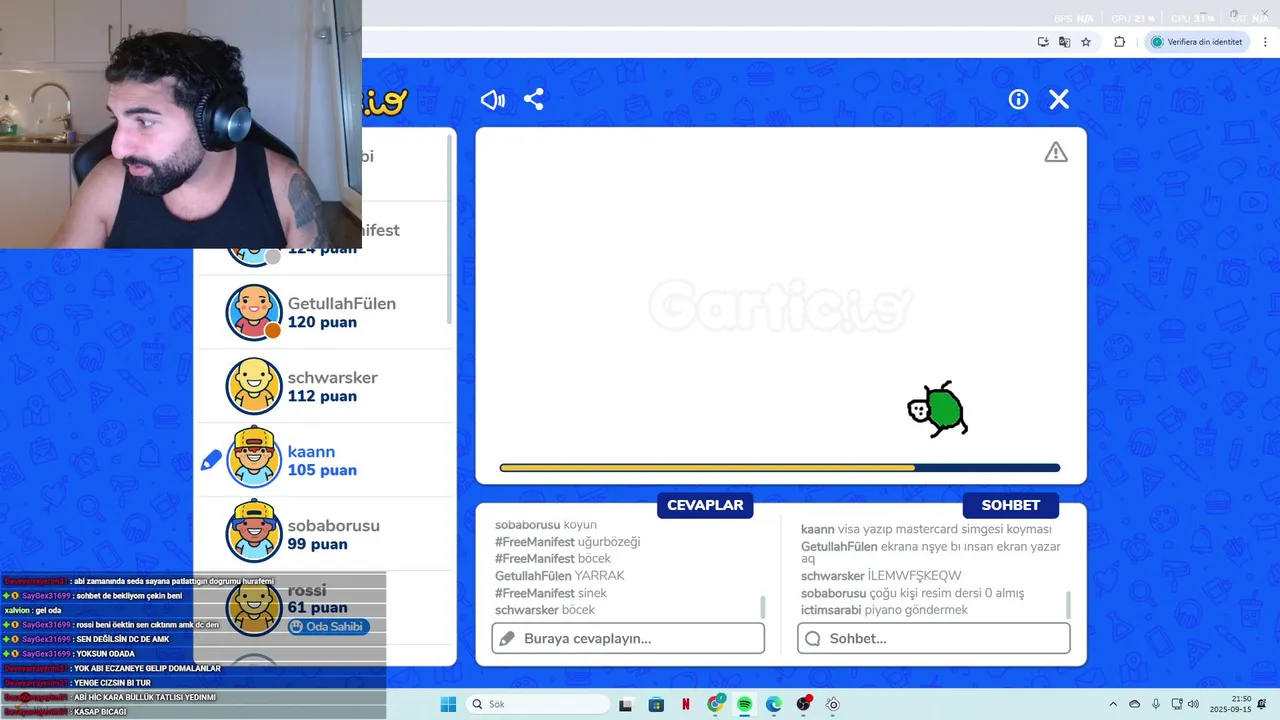The width and height of the screenshot is (1280, 720).
Task: Open the Chrome three-dot menu
Action: pos(1265,42)
